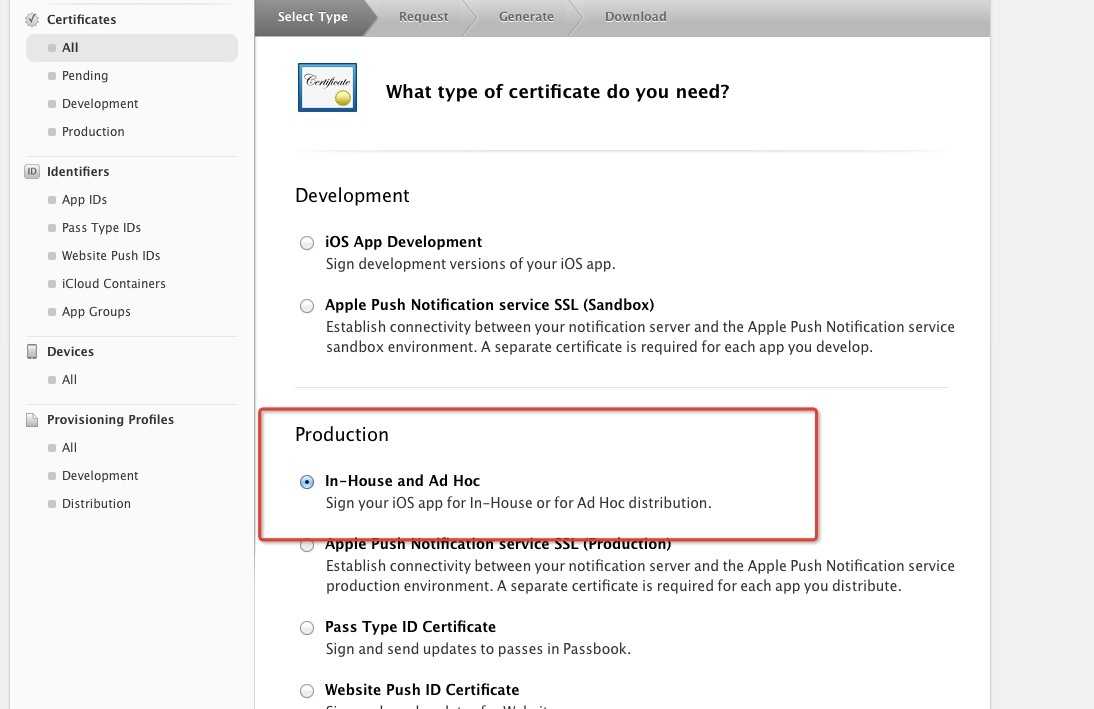1094x709 pixels.
Task: Select Apple Push Notification Sandbox radio button
Action: pyautogui.click(x=307, y=306)
